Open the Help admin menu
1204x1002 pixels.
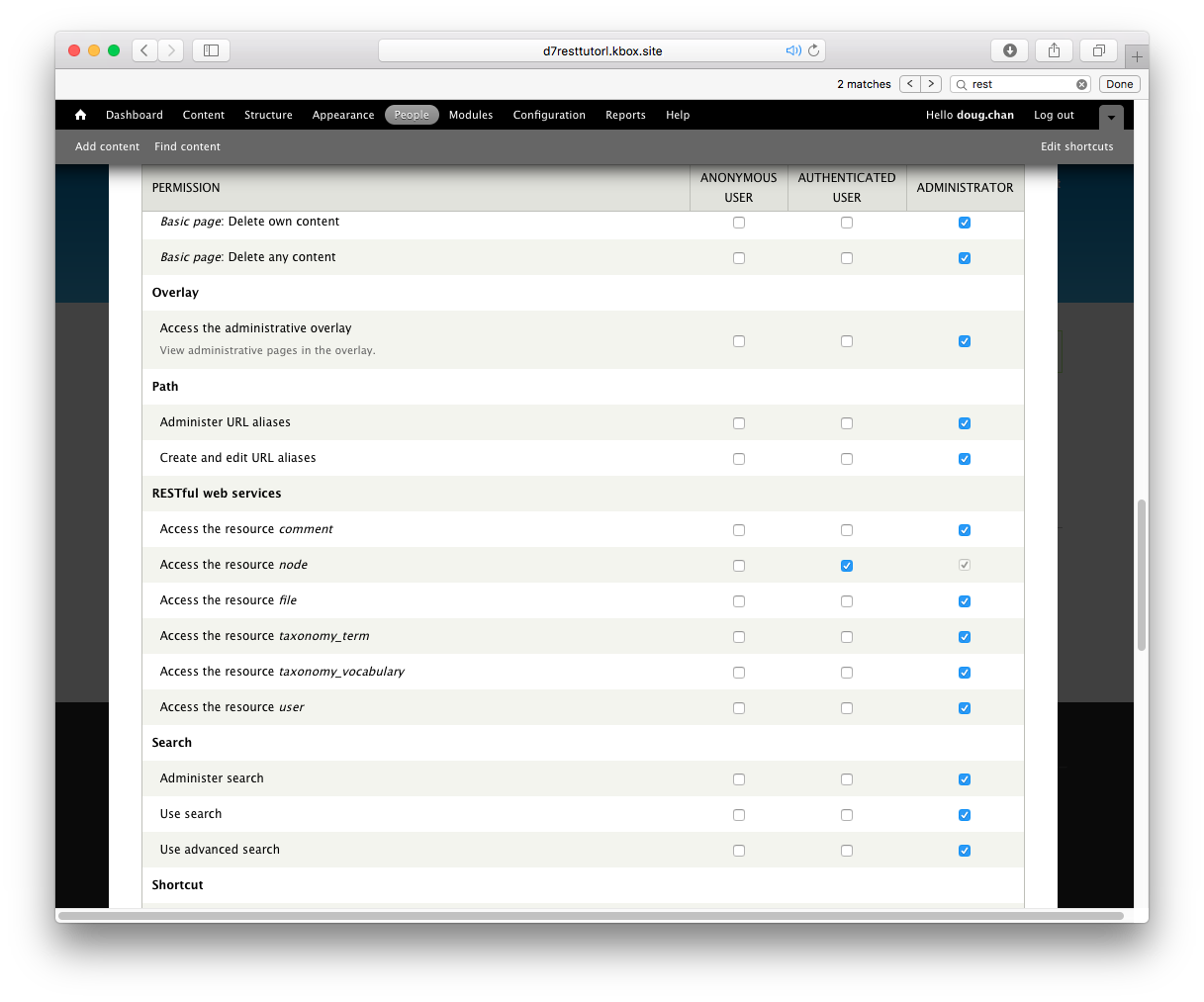[678, 115]
